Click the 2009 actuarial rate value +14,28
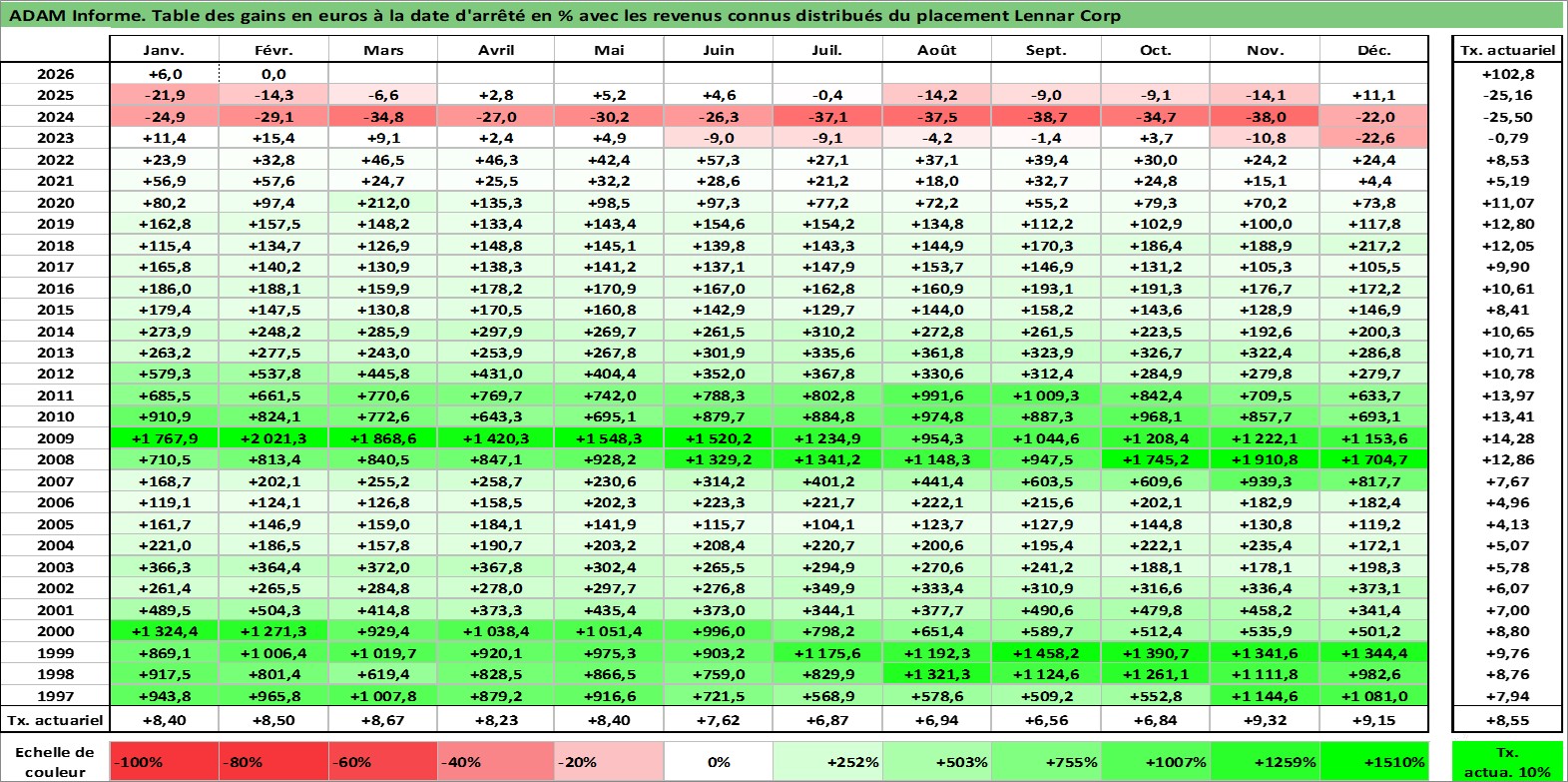Viewport: 1568px width, 782px height. click(x=1507, y=438)
